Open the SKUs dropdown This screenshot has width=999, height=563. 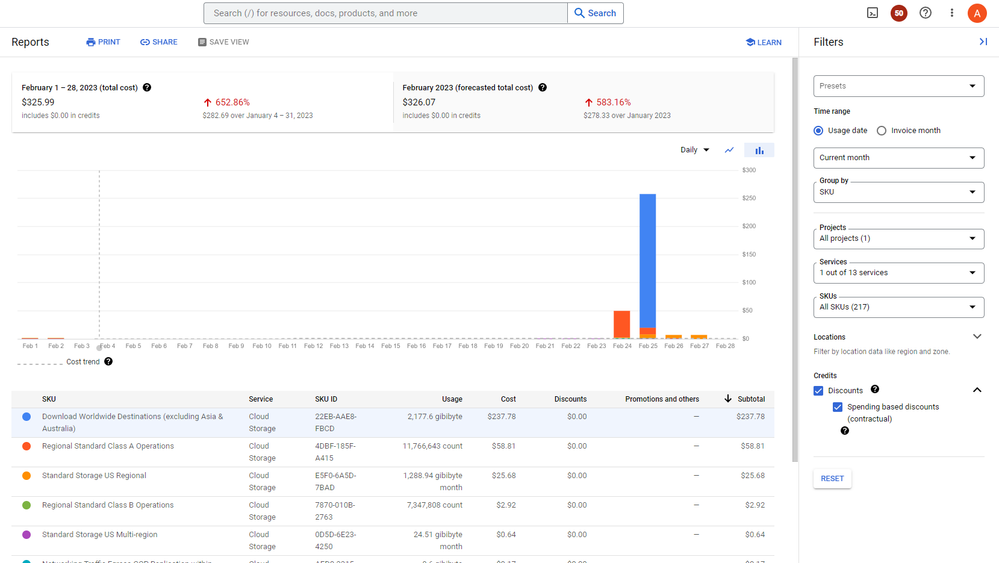coord(898,307)
